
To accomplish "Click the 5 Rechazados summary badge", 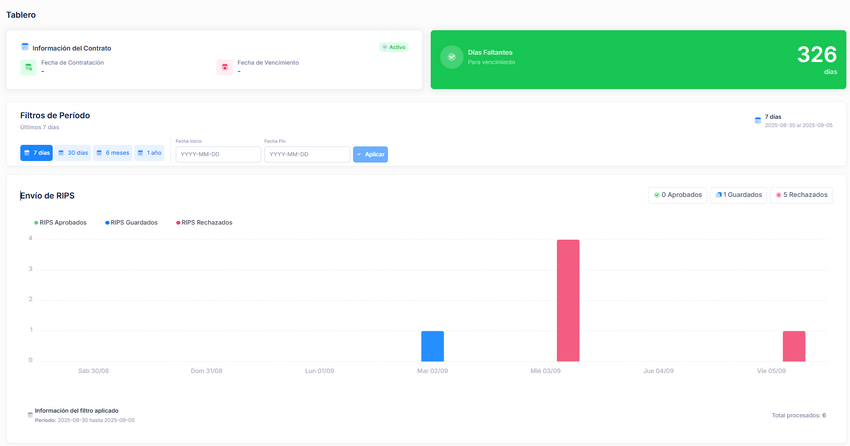I will click(x=801, y=195).
